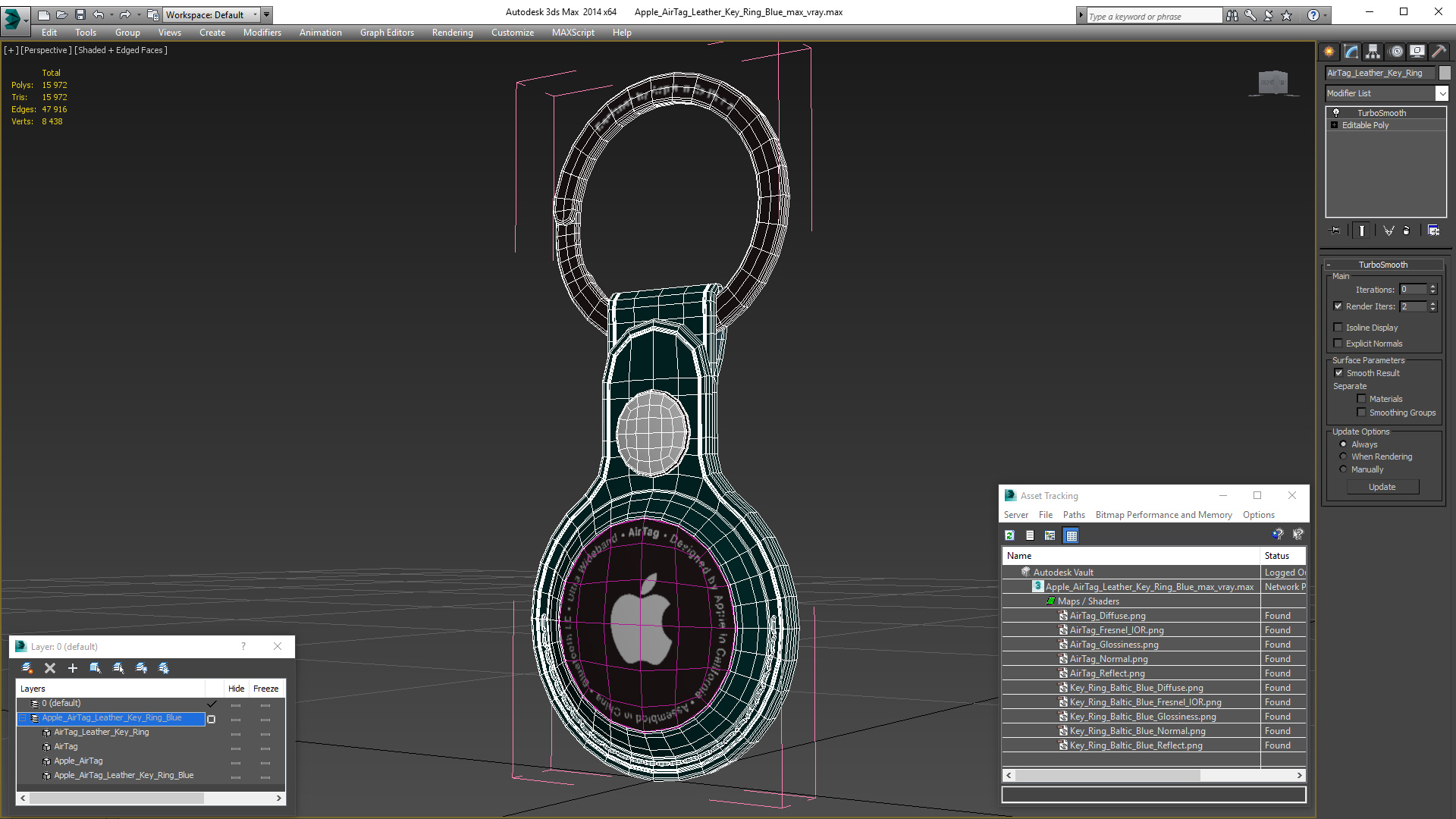Open the Graph Editors menu
The width and height of the screenshot is (1456, 819).
[x=387, y=33]
